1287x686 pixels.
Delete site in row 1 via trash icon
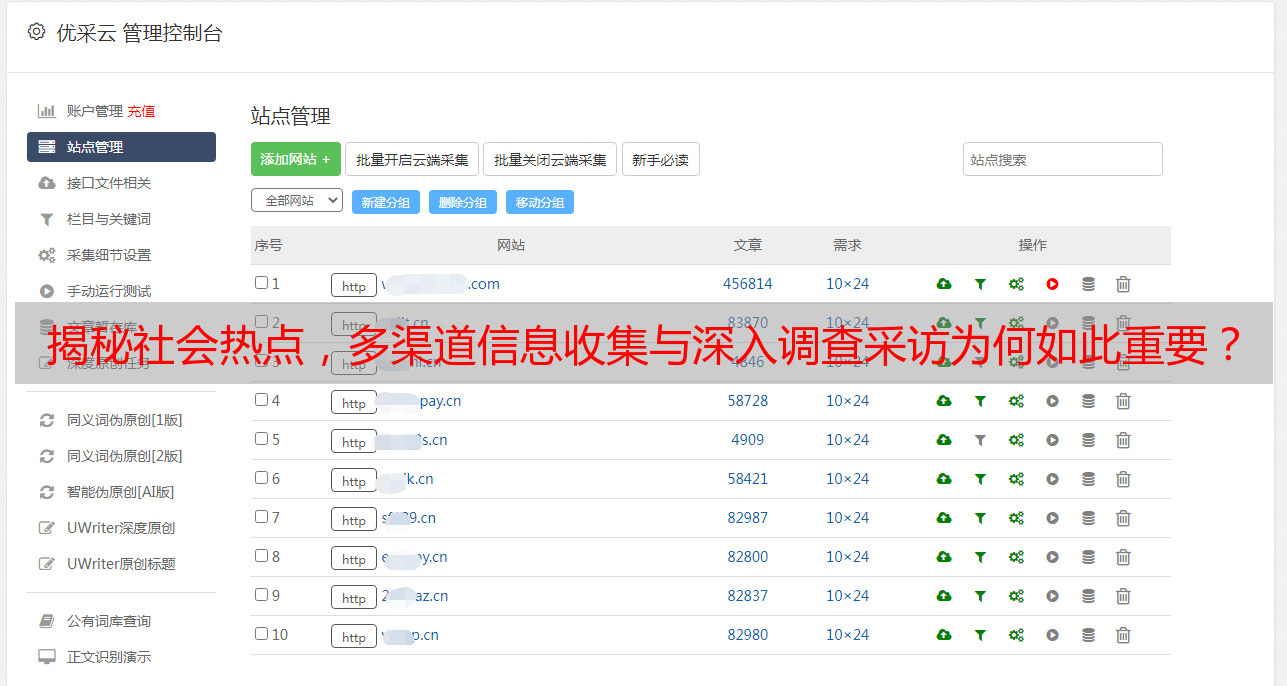click(x=1123, y=284)
